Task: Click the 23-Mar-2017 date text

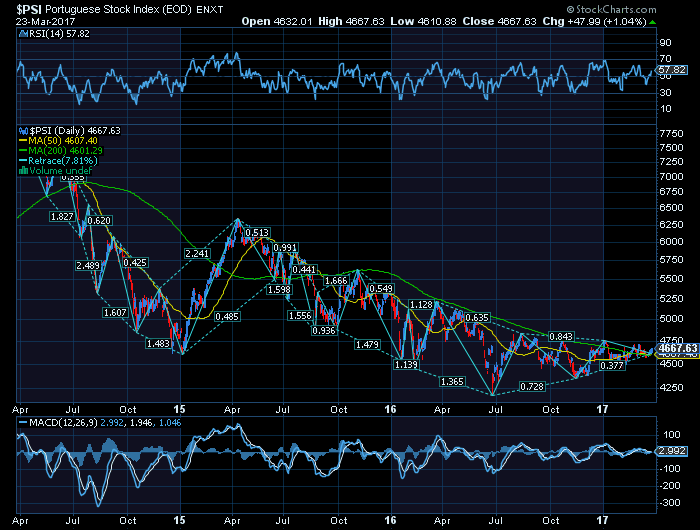Action: (36, 19)
